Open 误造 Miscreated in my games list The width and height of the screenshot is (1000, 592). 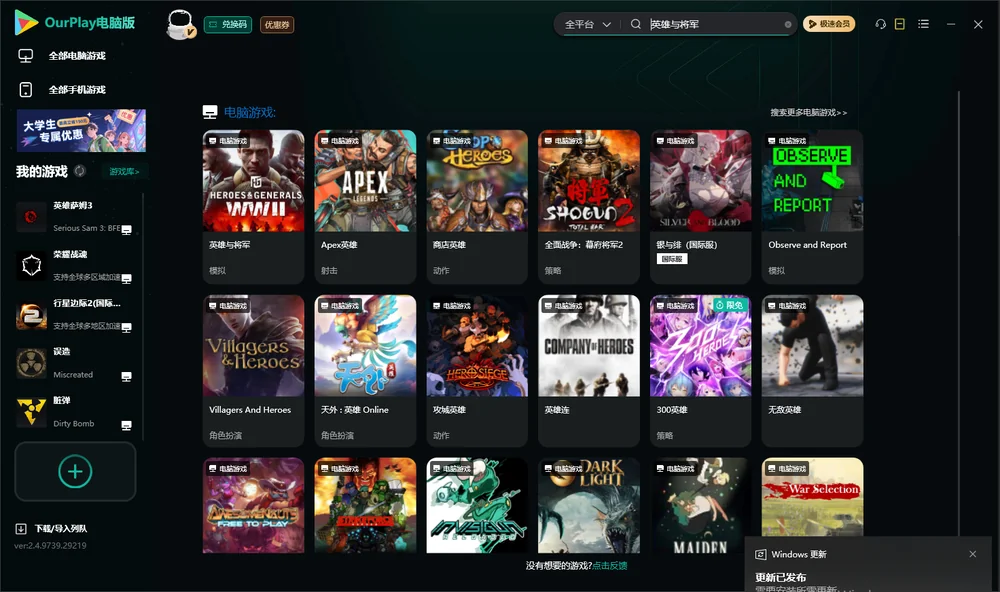73,362
